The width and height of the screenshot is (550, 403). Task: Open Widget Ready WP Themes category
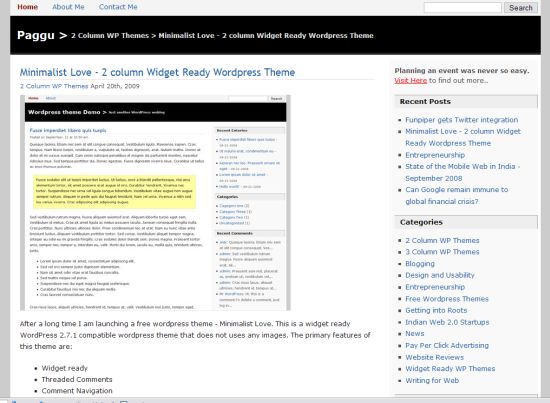tap(450, 369)
